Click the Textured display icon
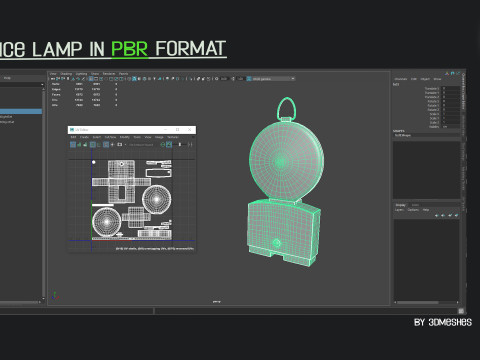The width and height of the screenshot is (480, 360). point(150,79)
